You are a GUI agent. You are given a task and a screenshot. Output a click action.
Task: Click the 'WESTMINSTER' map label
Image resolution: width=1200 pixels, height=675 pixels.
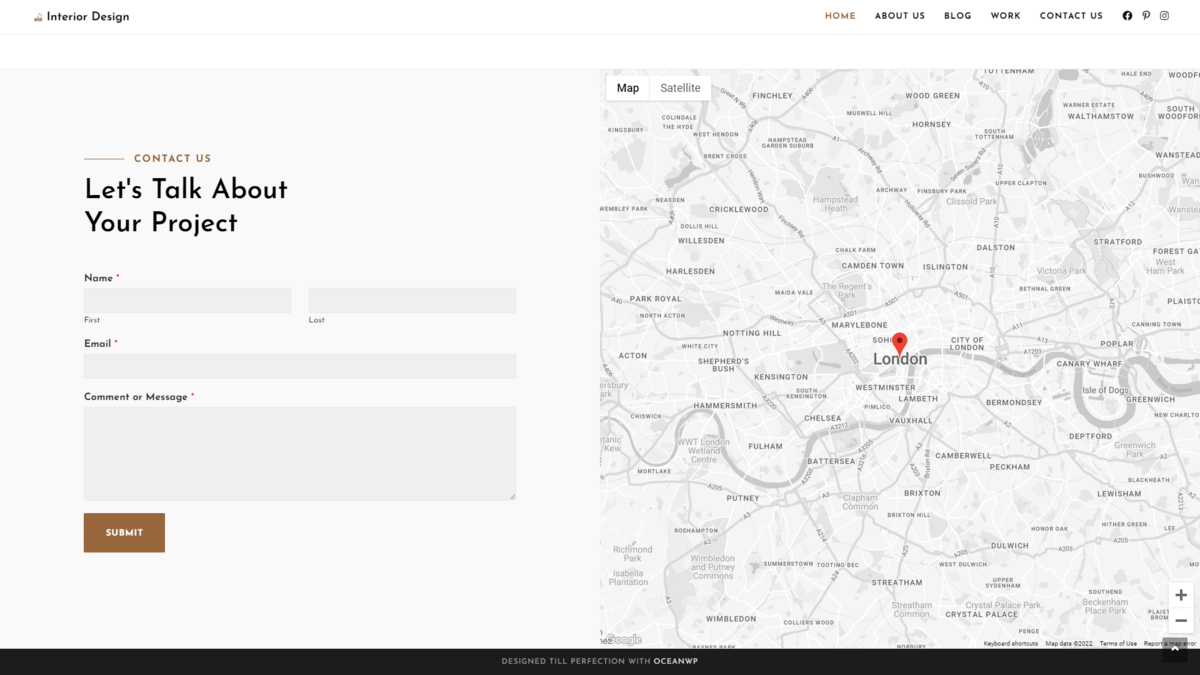[885, 387]
